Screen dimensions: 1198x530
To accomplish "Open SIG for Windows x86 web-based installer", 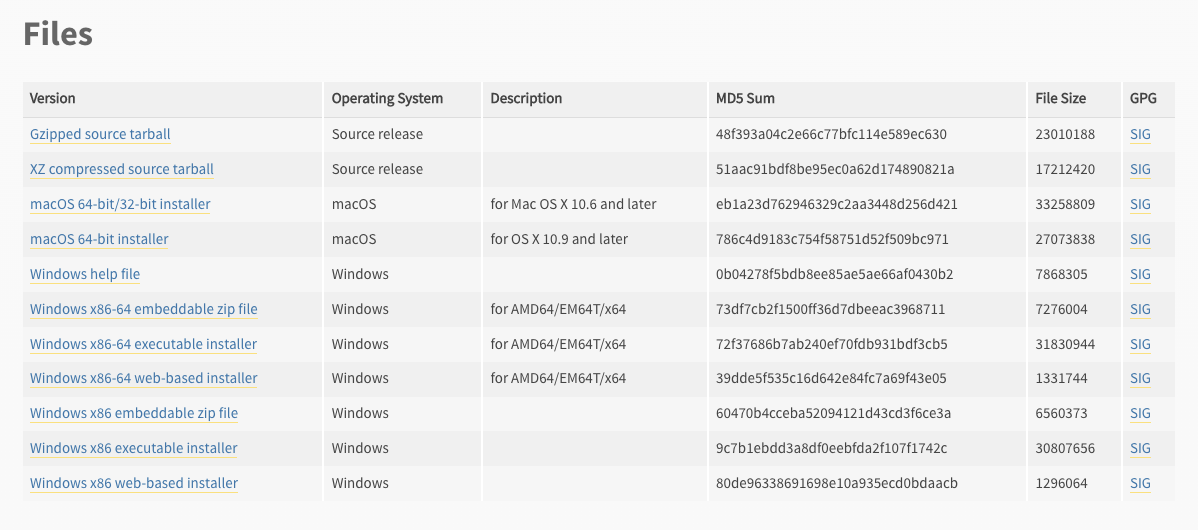I will click(1140, 483).
